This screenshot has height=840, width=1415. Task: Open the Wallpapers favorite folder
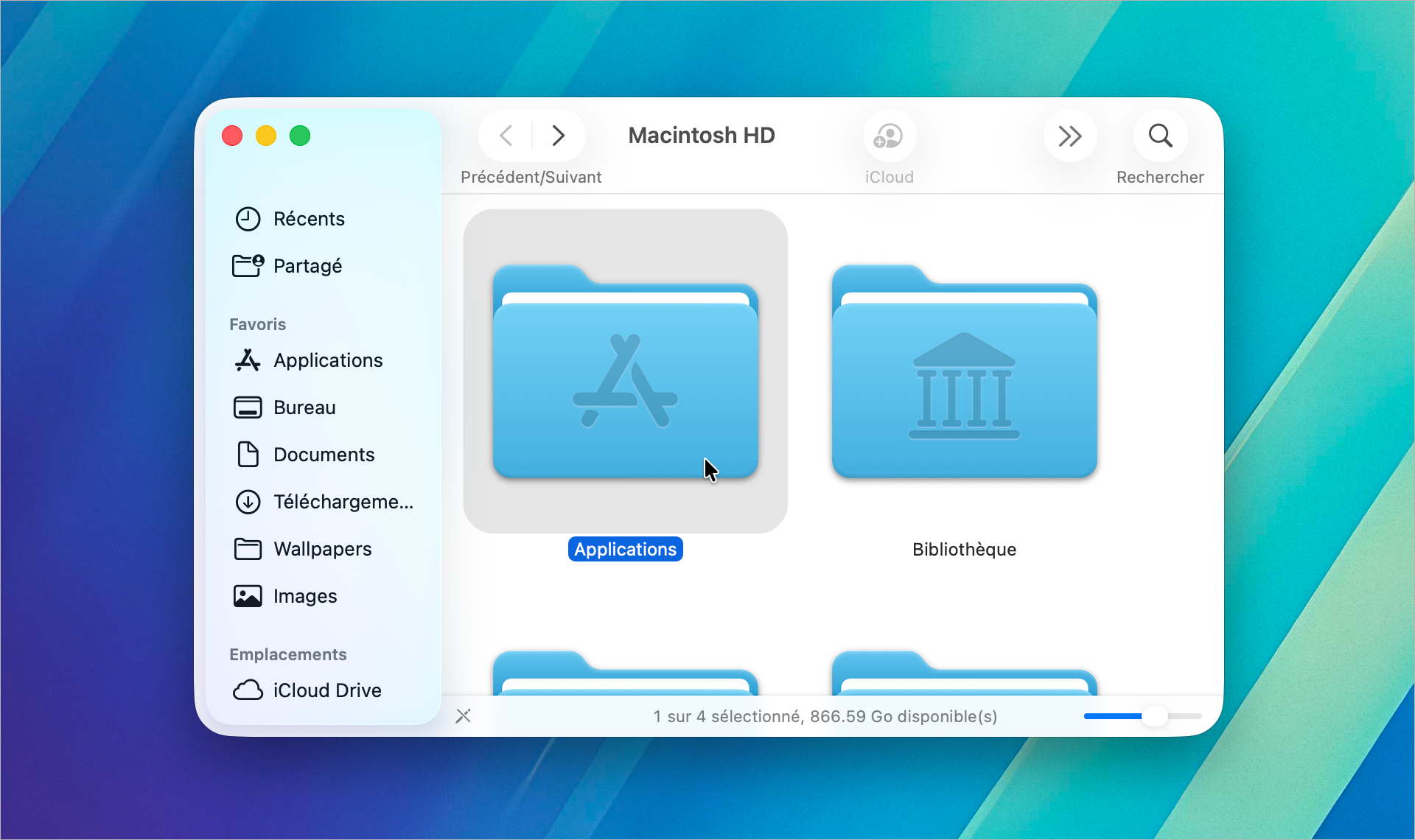pyautogui.click(x=322, y=549)
